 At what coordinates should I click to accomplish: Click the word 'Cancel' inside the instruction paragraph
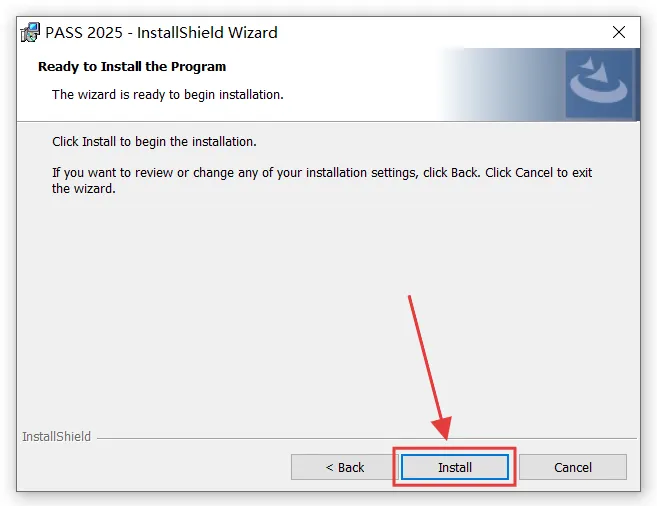(x=534, y=173)
